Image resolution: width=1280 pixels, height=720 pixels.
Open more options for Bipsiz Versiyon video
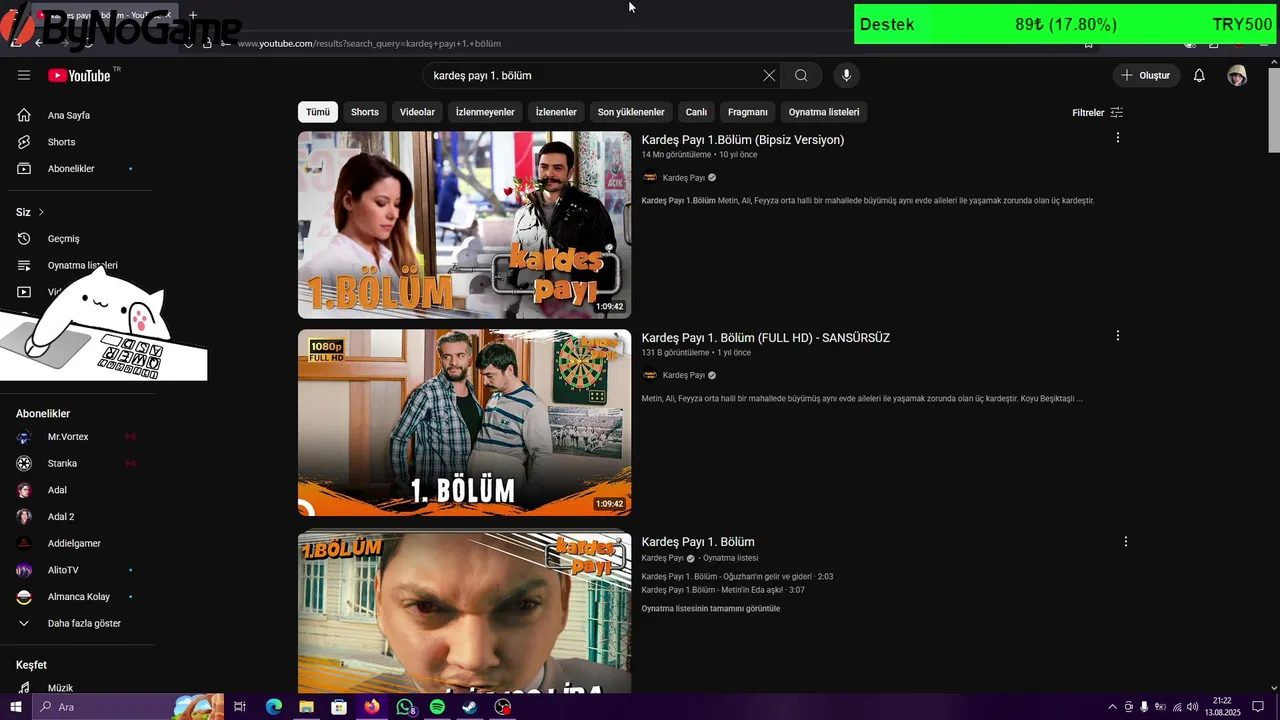(1118, 138)
